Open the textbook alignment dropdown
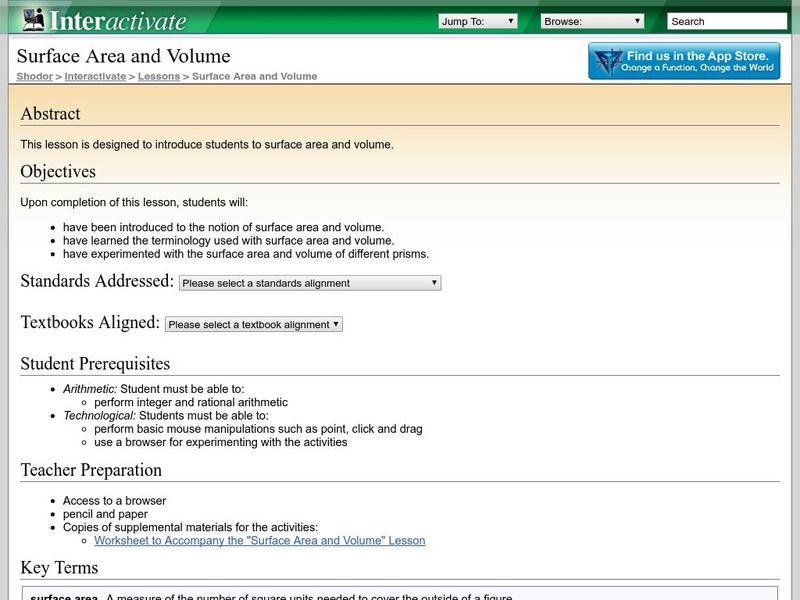The width and height of the screenshot is (800, 600). tap(253, 324)
